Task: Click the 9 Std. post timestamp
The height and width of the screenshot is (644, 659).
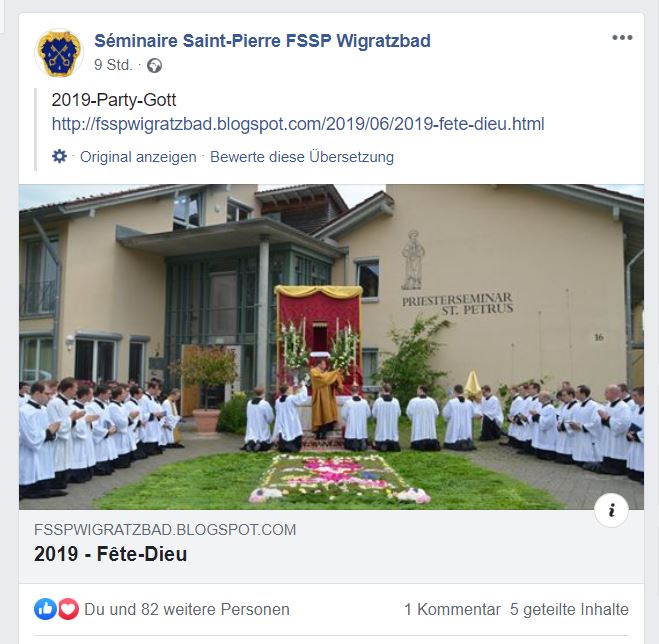Action: 113,65
